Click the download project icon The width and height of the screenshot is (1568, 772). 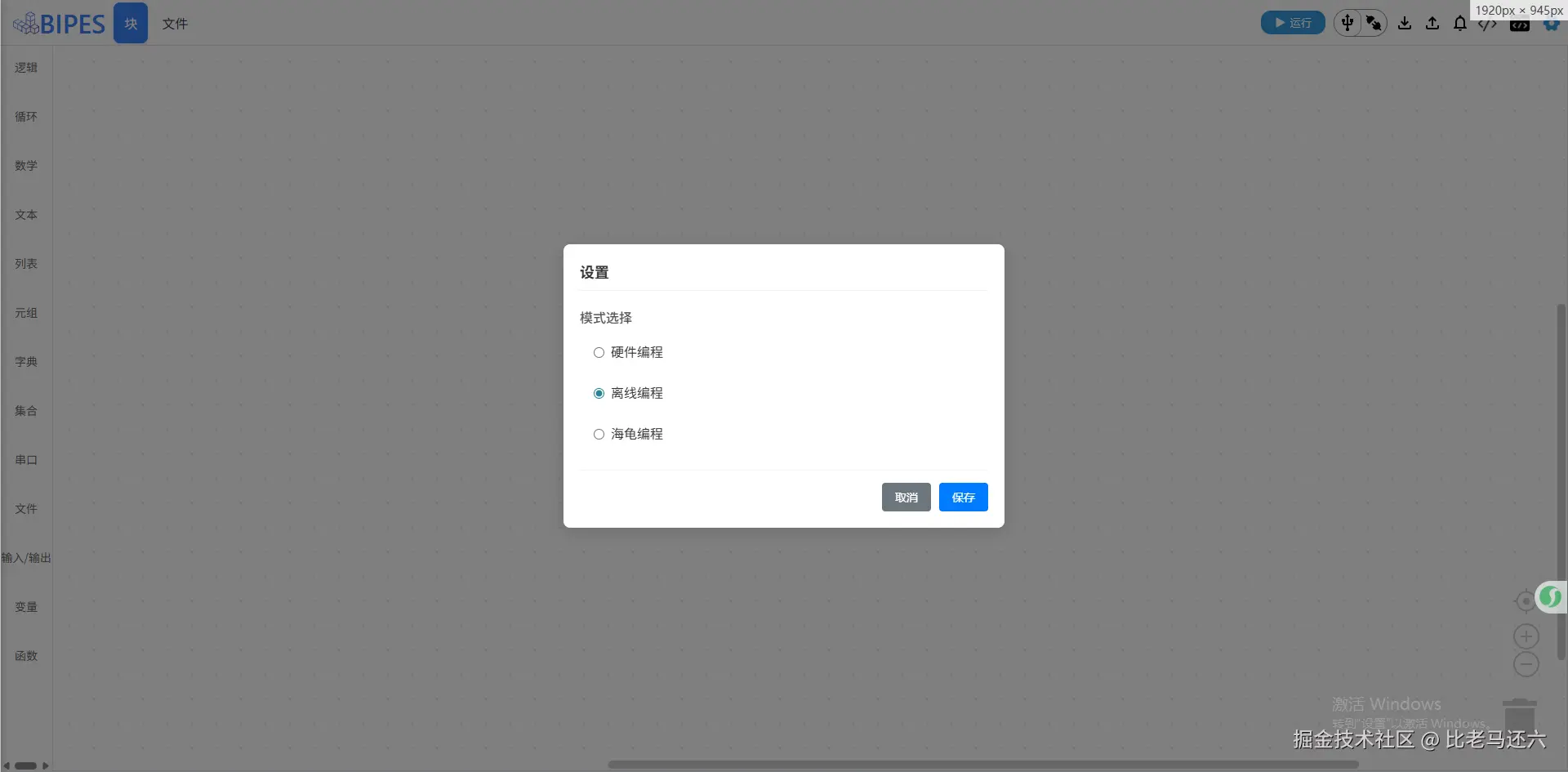tap(1404, 23)
